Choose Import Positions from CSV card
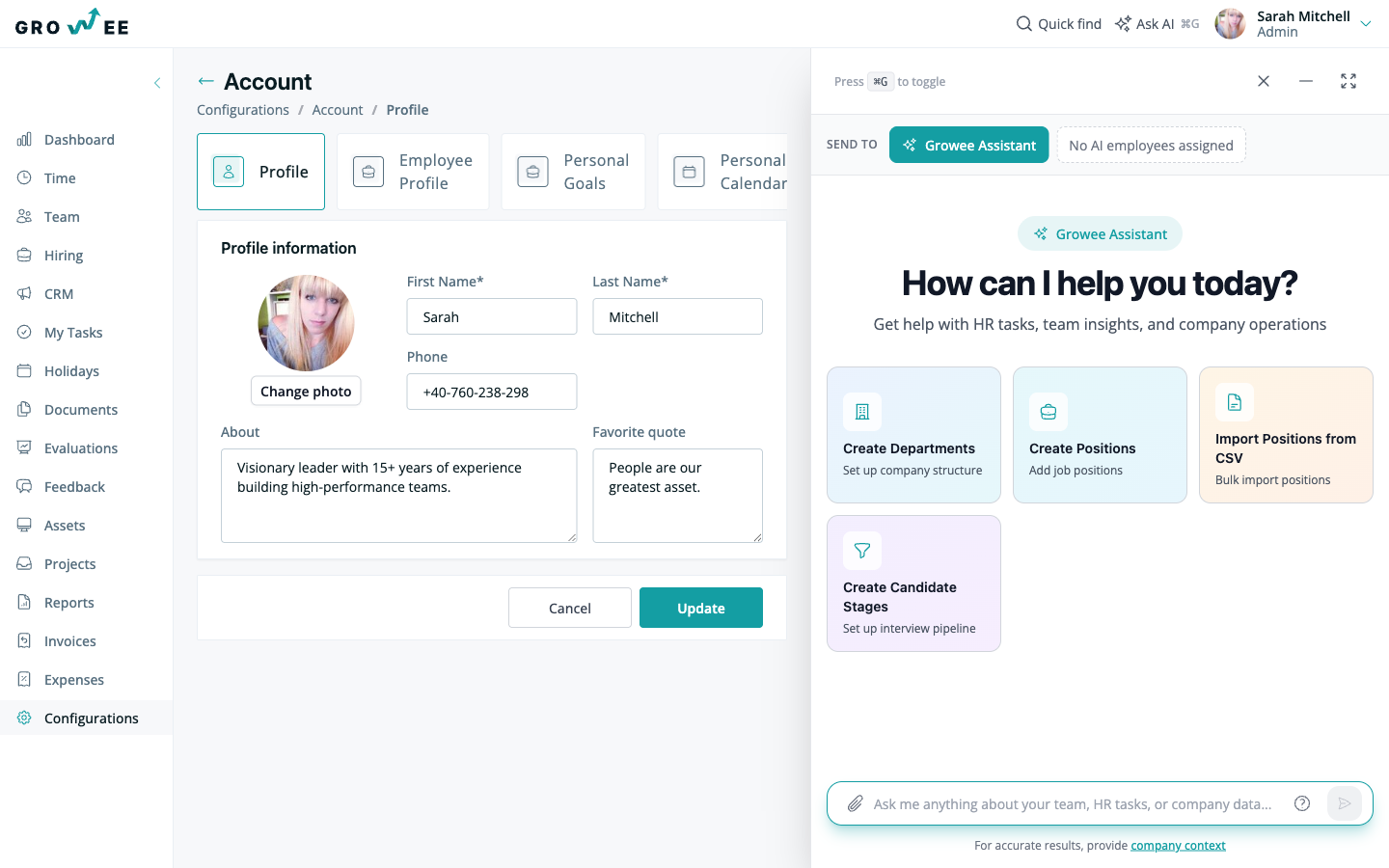1389x868 pixels. click(x=1286, y=435)
